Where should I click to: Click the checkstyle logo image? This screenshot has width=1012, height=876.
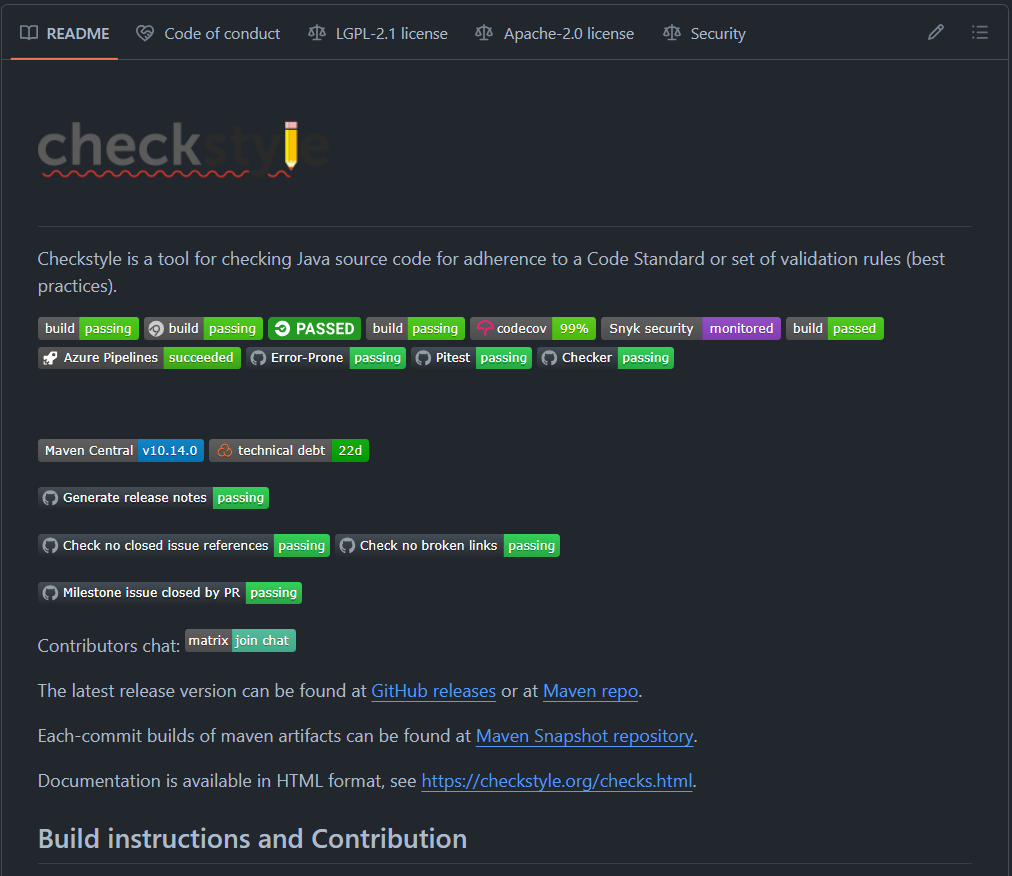[x=183, y=149]
